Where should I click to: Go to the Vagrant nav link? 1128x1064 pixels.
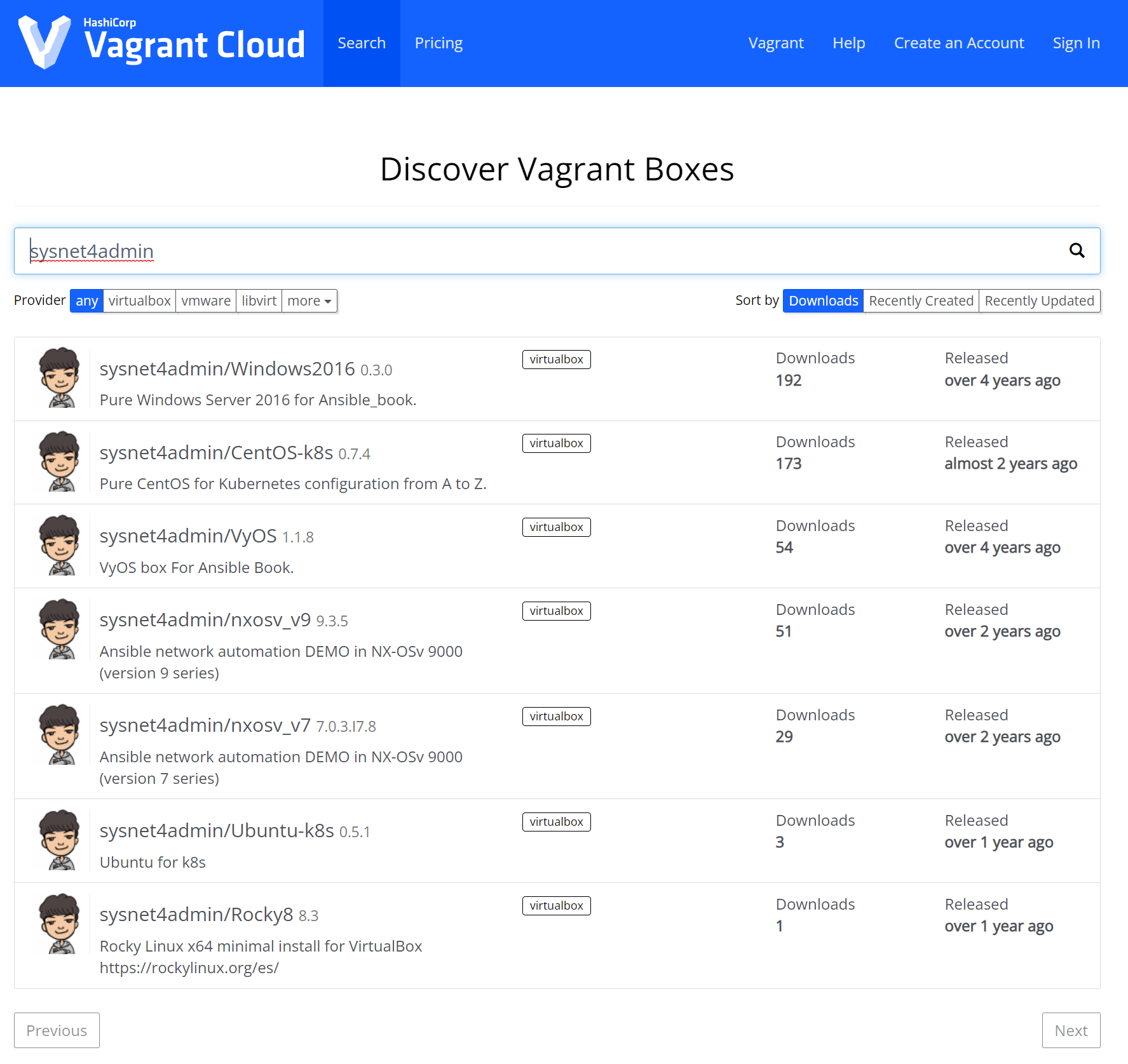776,43
